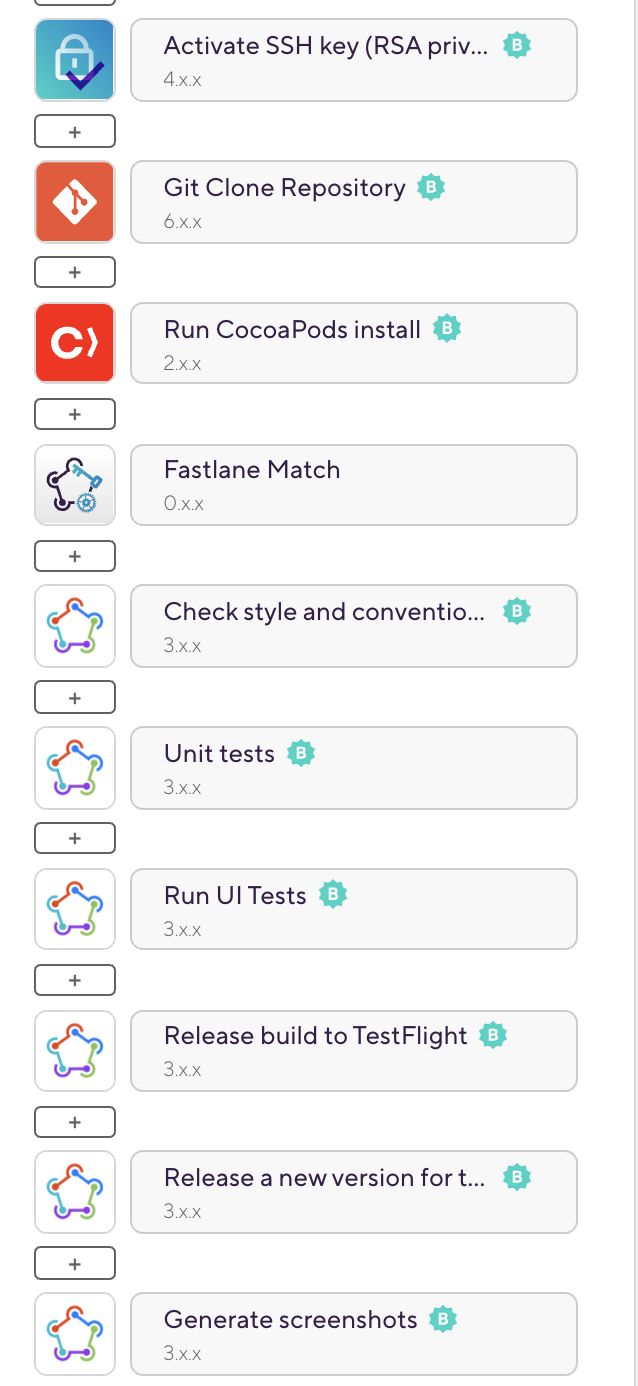Click the Git Clone Repository icon
This screenshot has width=638, height=1386.
pos(75,202)
